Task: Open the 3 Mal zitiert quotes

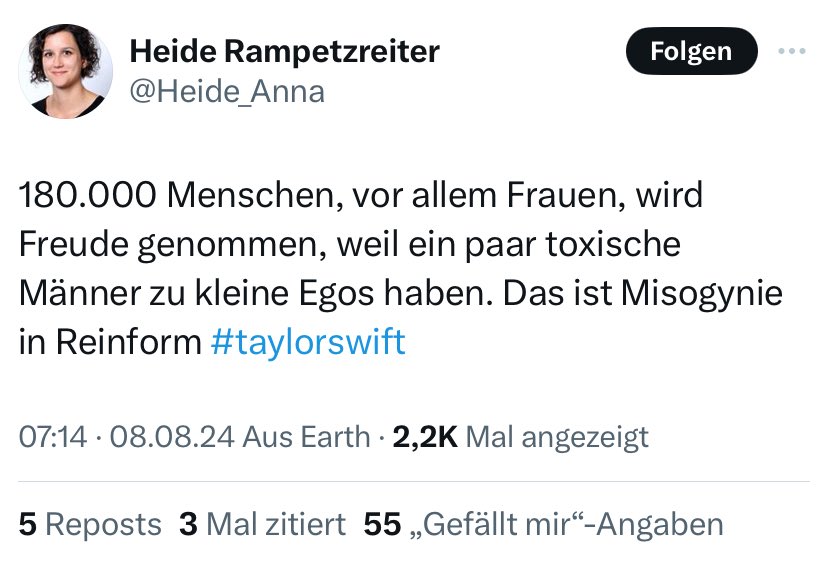Action: click(262, 524)
